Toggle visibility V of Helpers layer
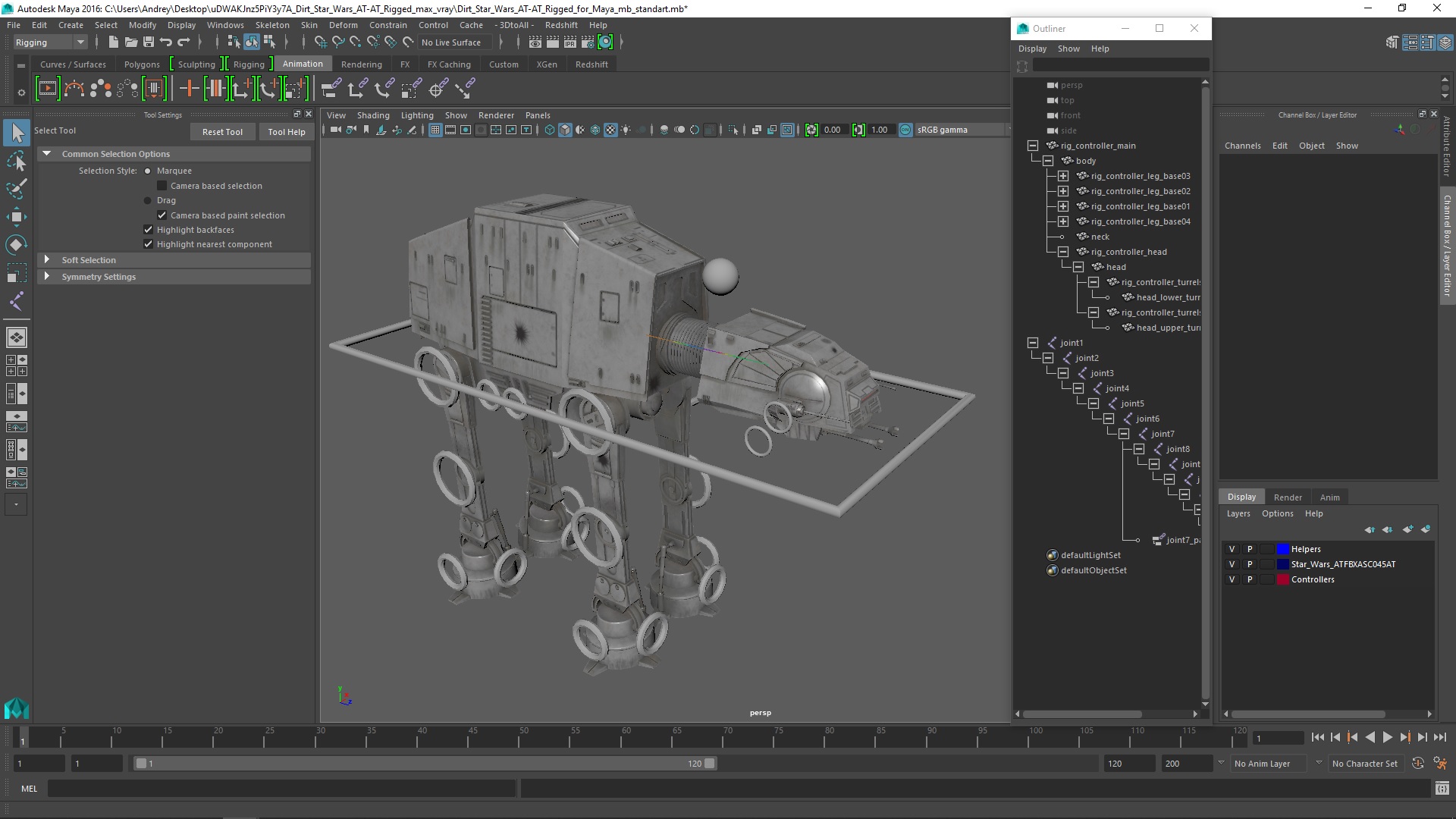Screen dimensions: 1456x819 [x=1232, y=549]
